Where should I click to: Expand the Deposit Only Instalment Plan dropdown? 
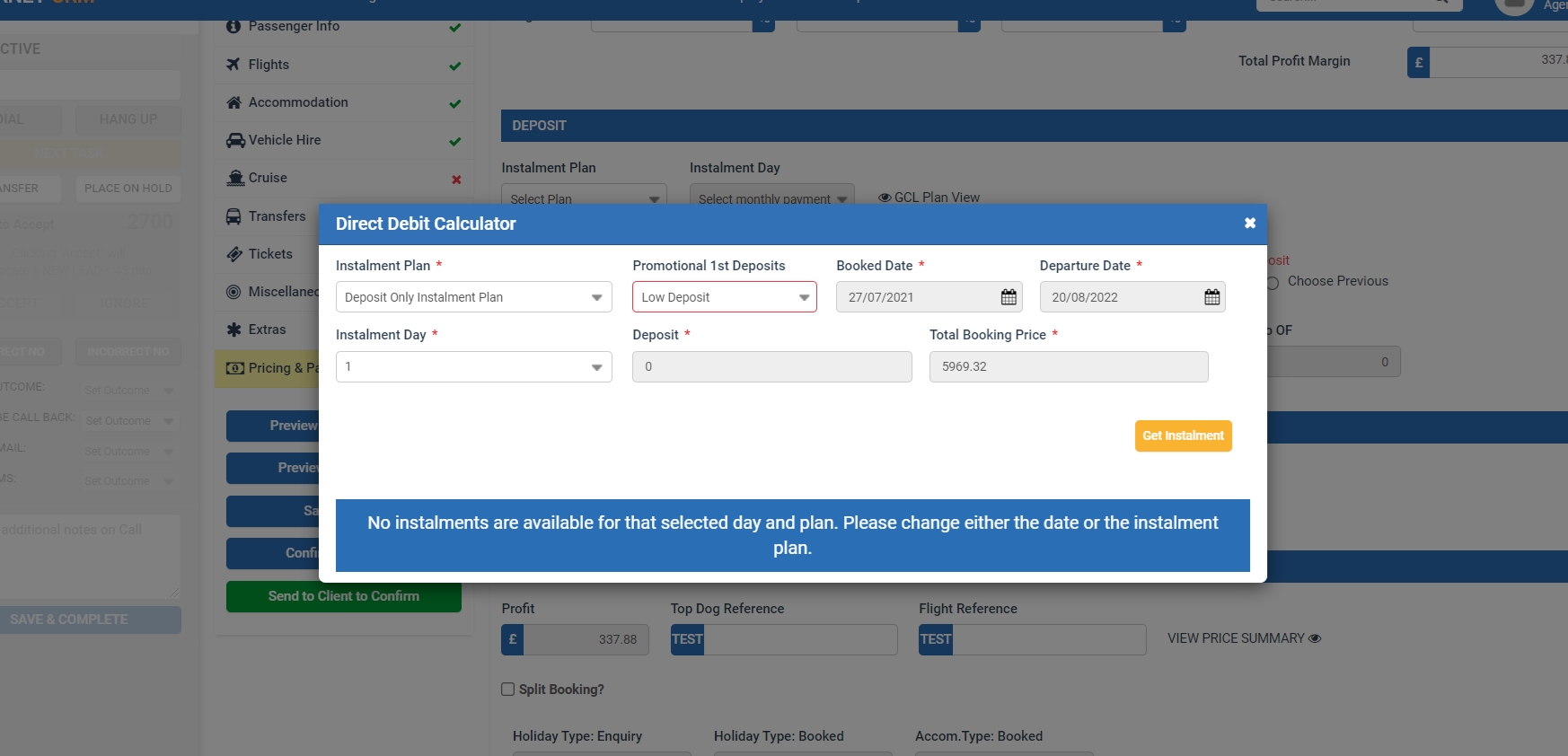click(x=474, y=297)
